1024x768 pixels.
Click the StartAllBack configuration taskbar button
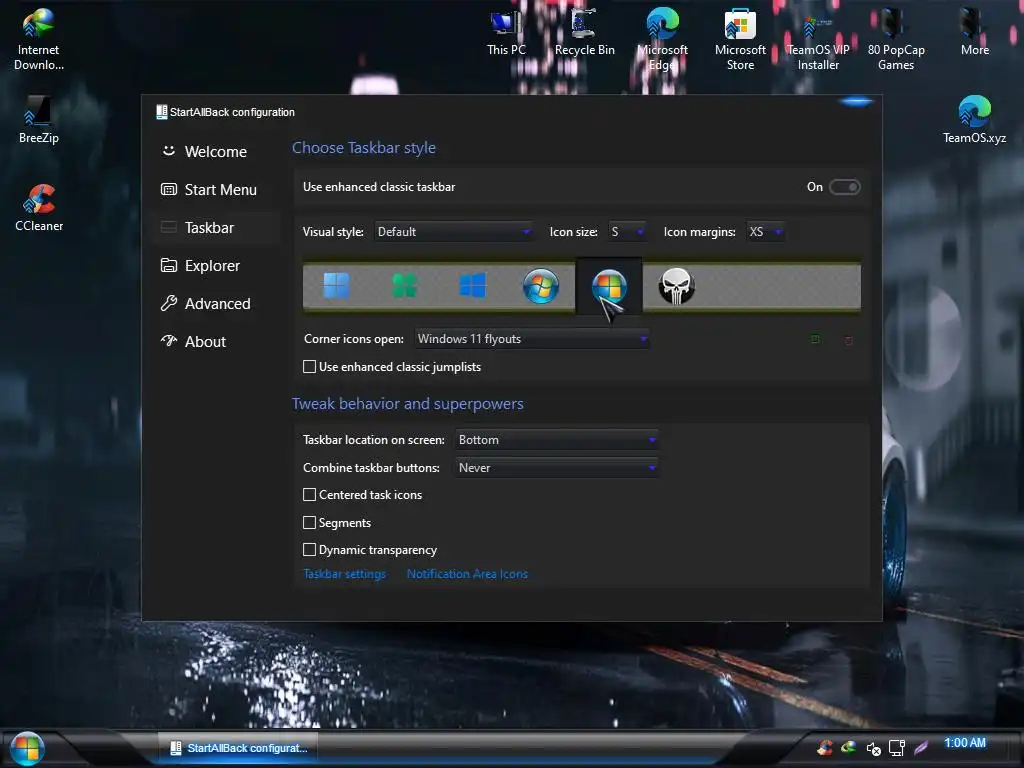click(x=238, y=748)
